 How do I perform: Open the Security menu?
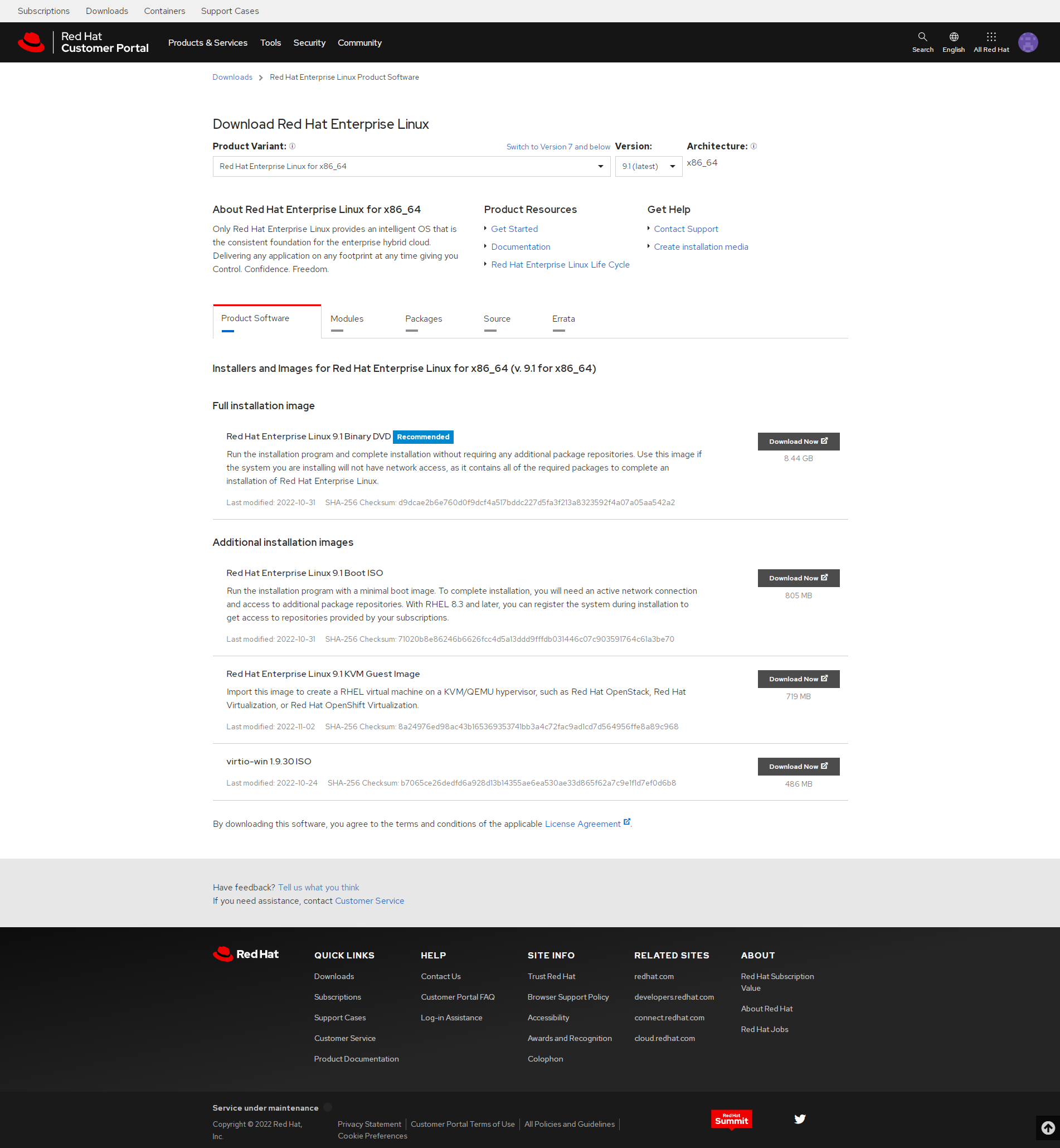pos(309,42)
